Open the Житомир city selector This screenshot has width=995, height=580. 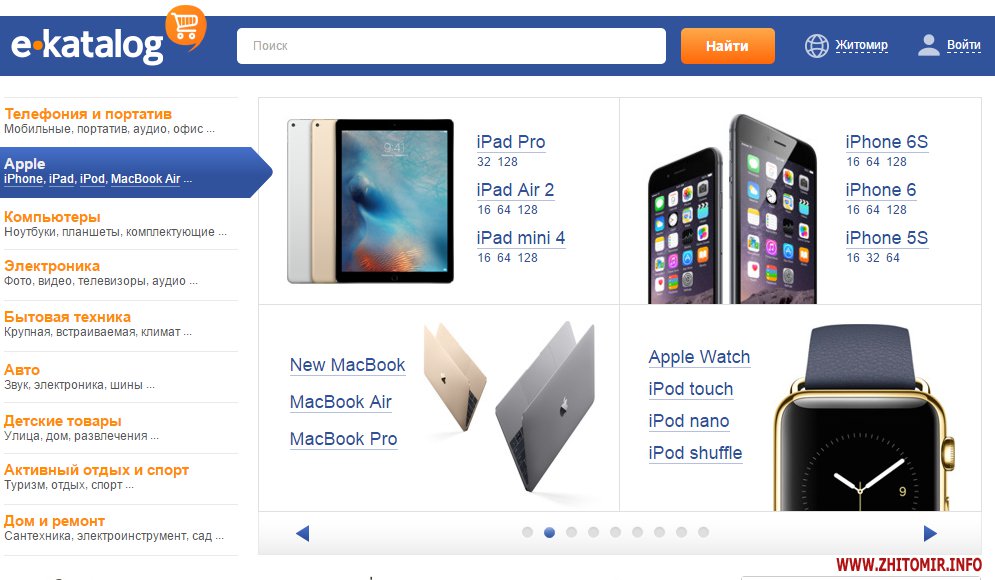[861, 45]
